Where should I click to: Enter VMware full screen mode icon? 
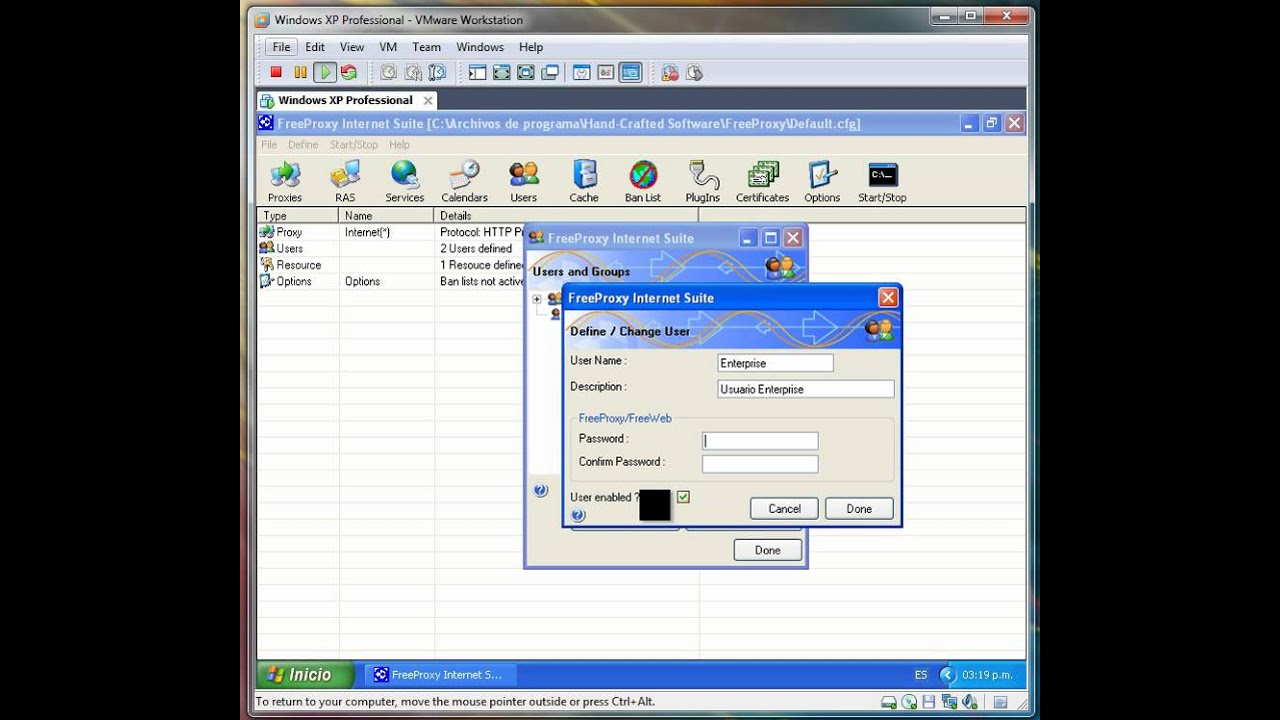click(501, 72)
